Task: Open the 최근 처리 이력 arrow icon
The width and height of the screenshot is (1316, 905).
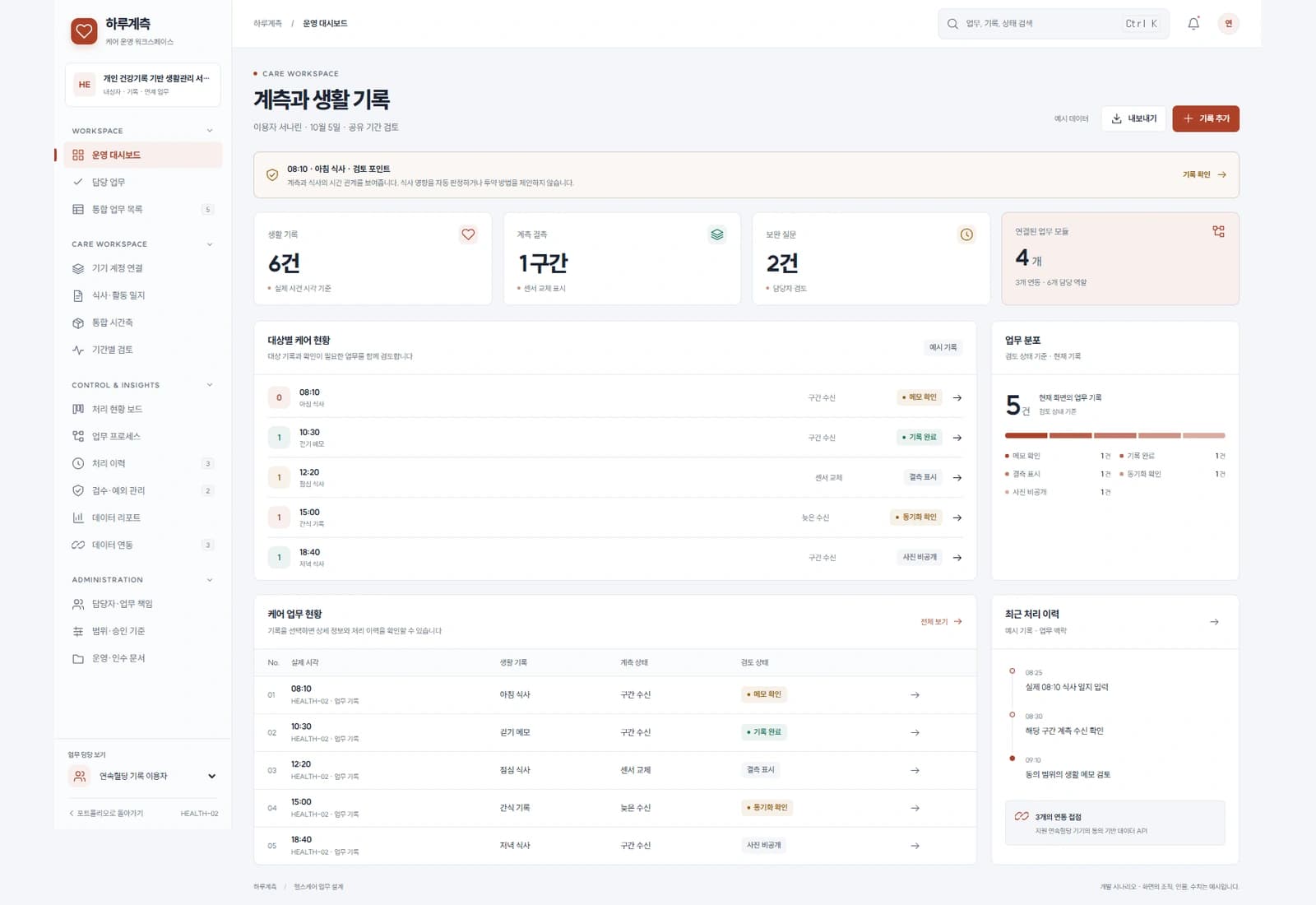Action: [x=1214, y=622]
